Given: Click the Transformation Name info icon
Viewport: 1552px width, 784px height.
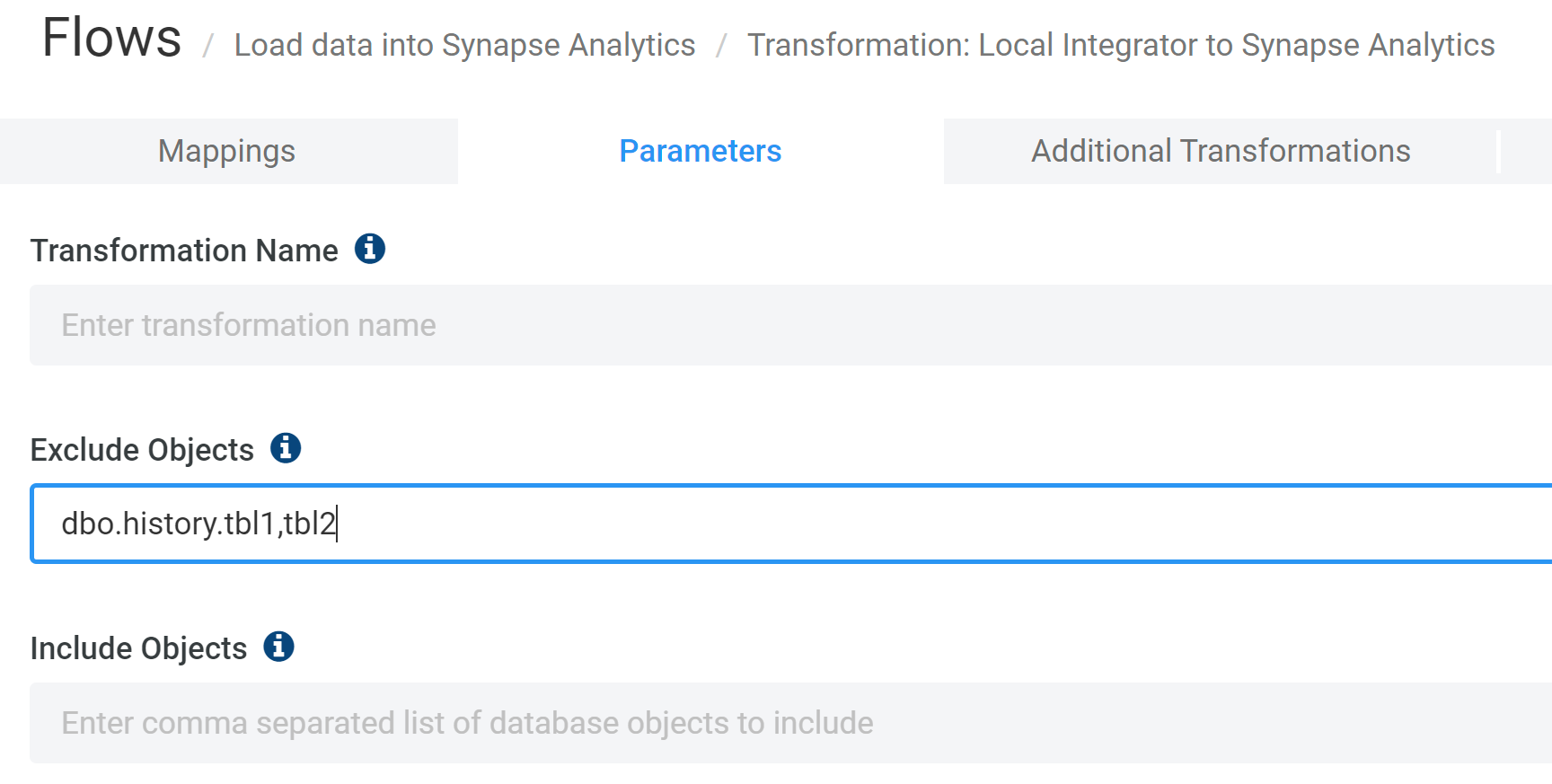Looking at the screenshot, I should point(369,249).
